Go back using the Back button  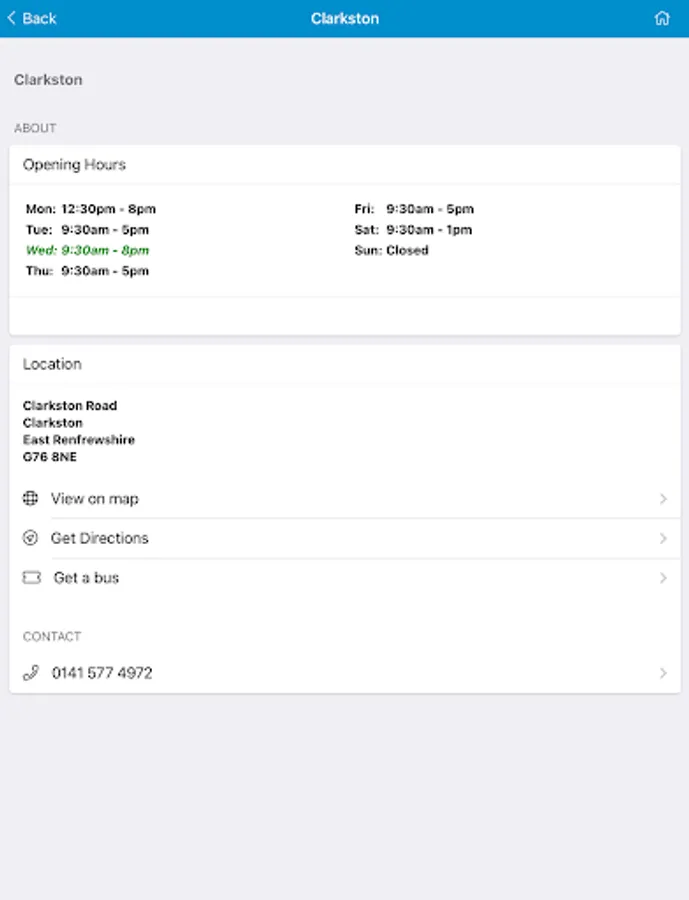(x=32, y=18)
